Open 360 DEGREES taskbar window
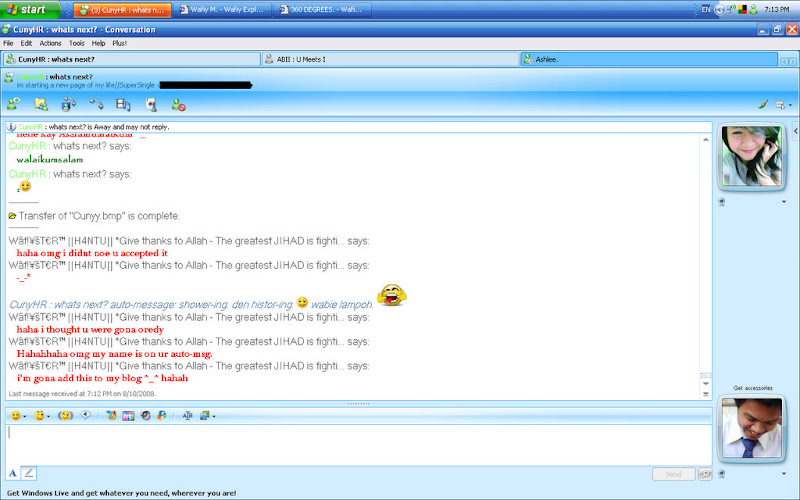 pyautogui.click(x=322, y=10)
